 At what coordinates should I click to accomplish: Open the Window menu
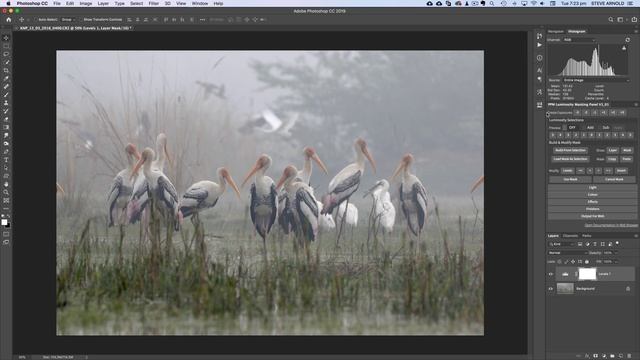(200, 3)
